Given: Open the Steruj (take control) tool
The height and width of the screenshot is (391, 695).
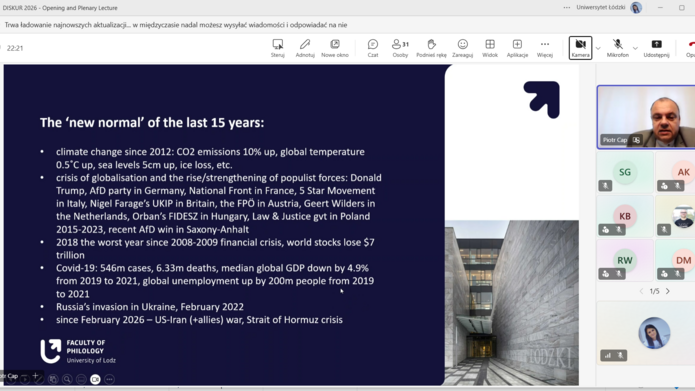Looking at the screenshot, I should tap(278, 48).
